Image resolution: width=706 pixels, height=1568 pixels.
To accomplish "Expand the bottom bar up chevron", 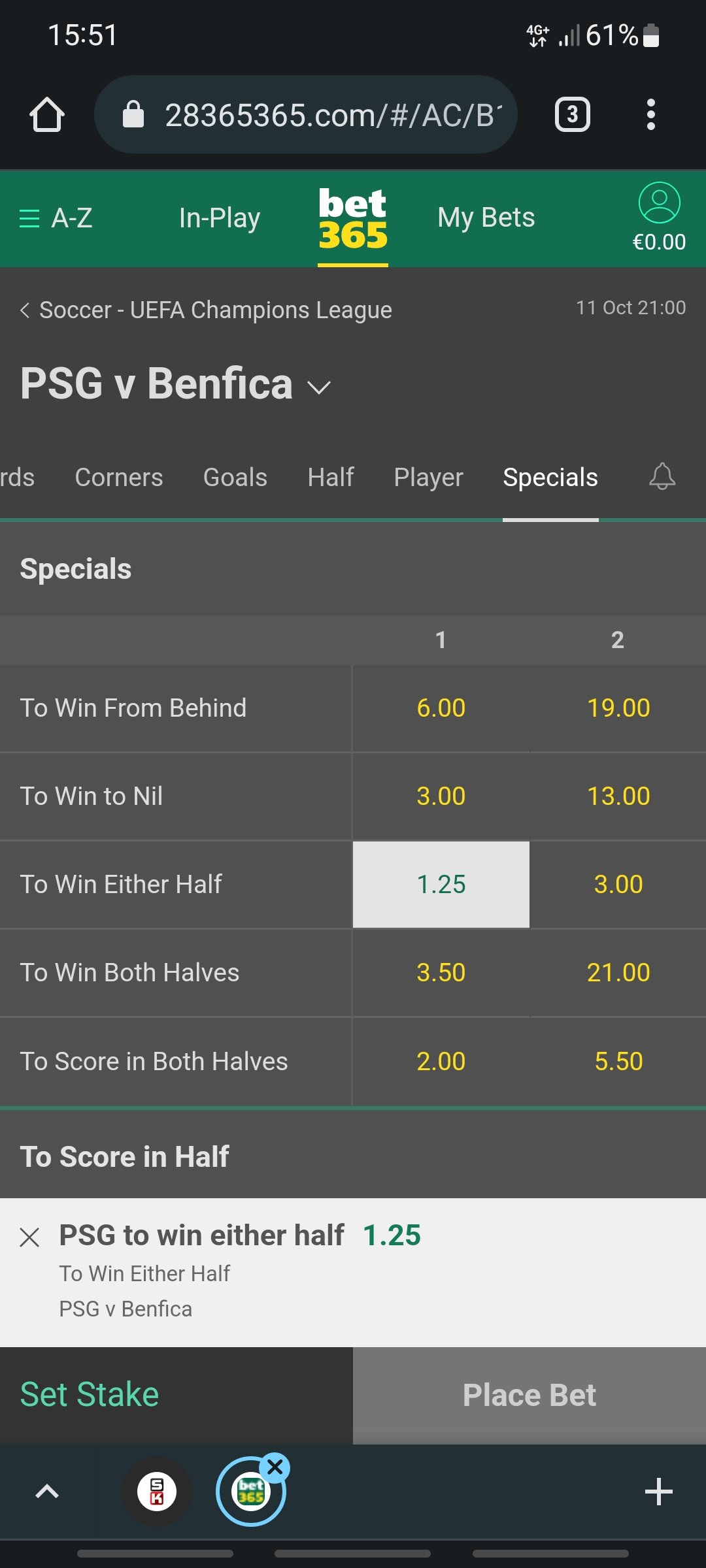I will pos(47,1492).
